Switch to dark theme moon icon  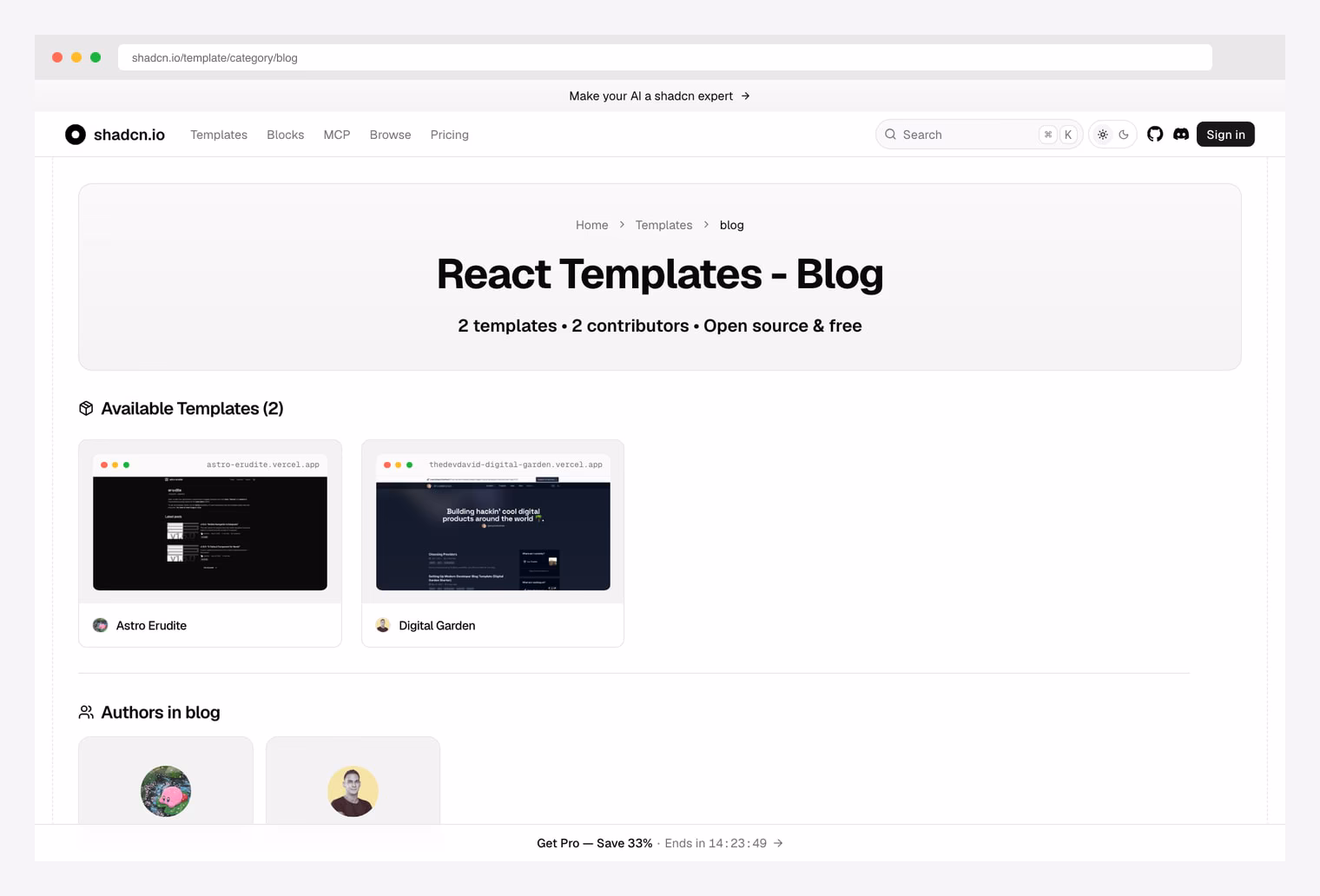pos(1124,135)
